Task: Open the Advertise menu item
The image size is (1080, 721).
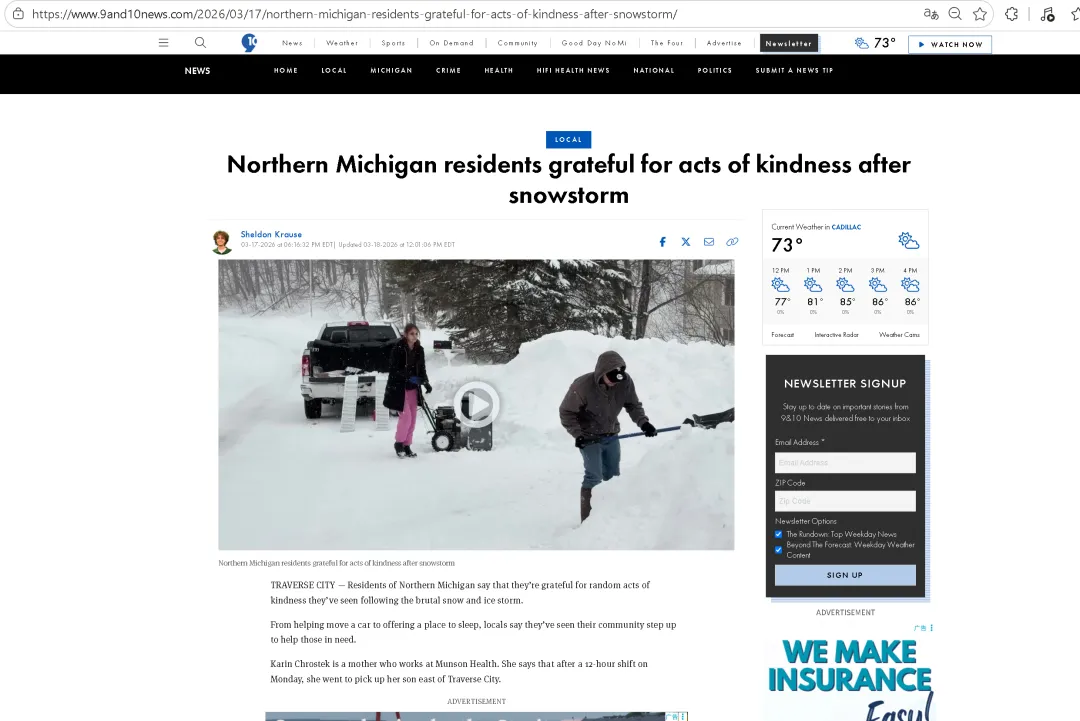Action: coord(724,43)
